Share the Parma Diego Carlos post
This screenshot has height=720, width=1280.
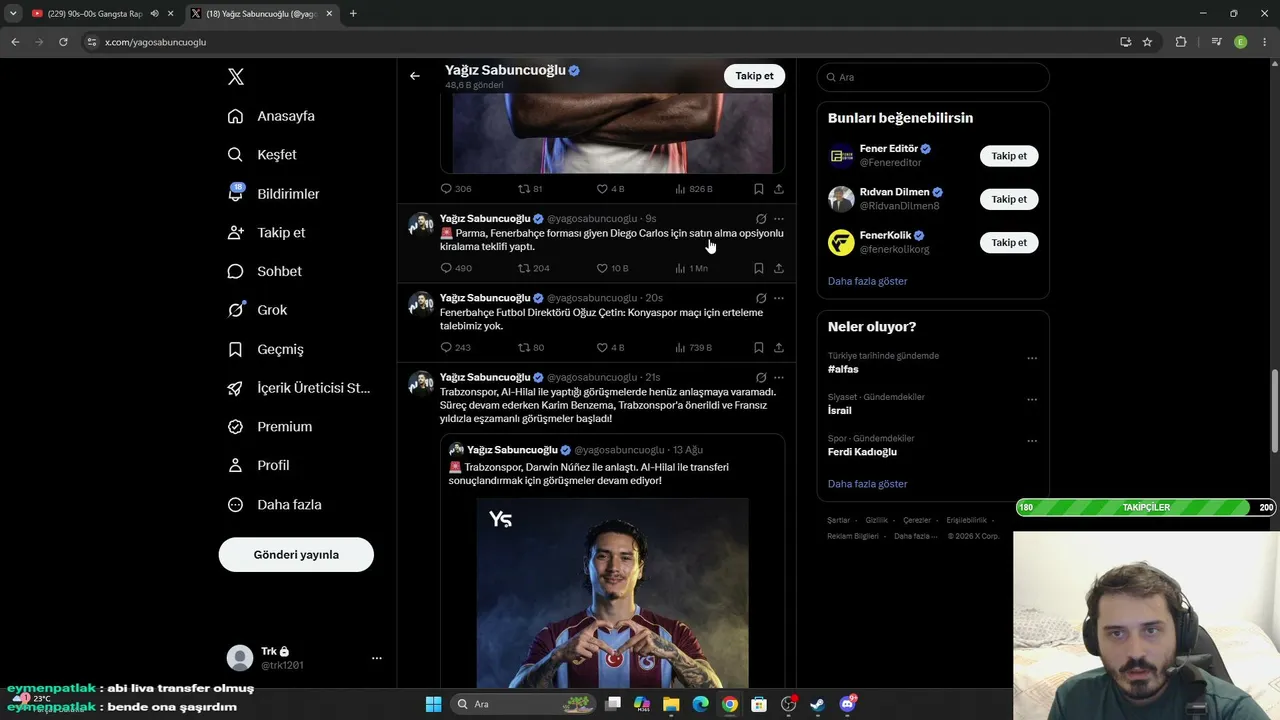[x=779, y=268]
